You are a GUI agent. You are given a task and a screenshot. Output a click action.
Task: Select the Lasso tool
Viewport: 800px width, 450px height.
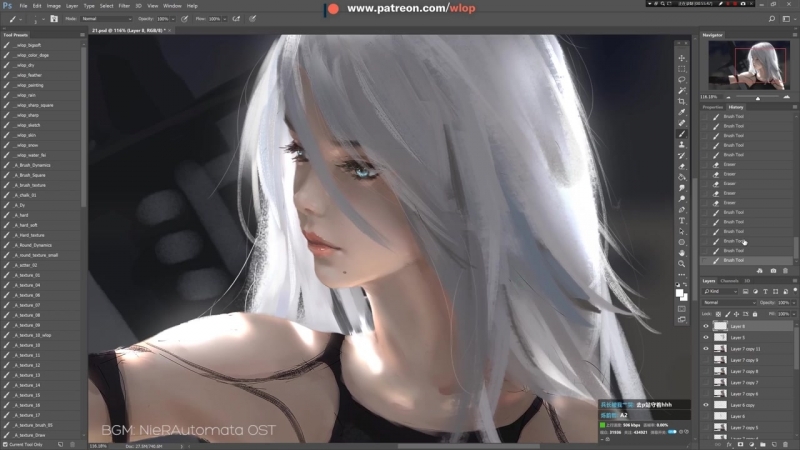[x=682, y=80]
